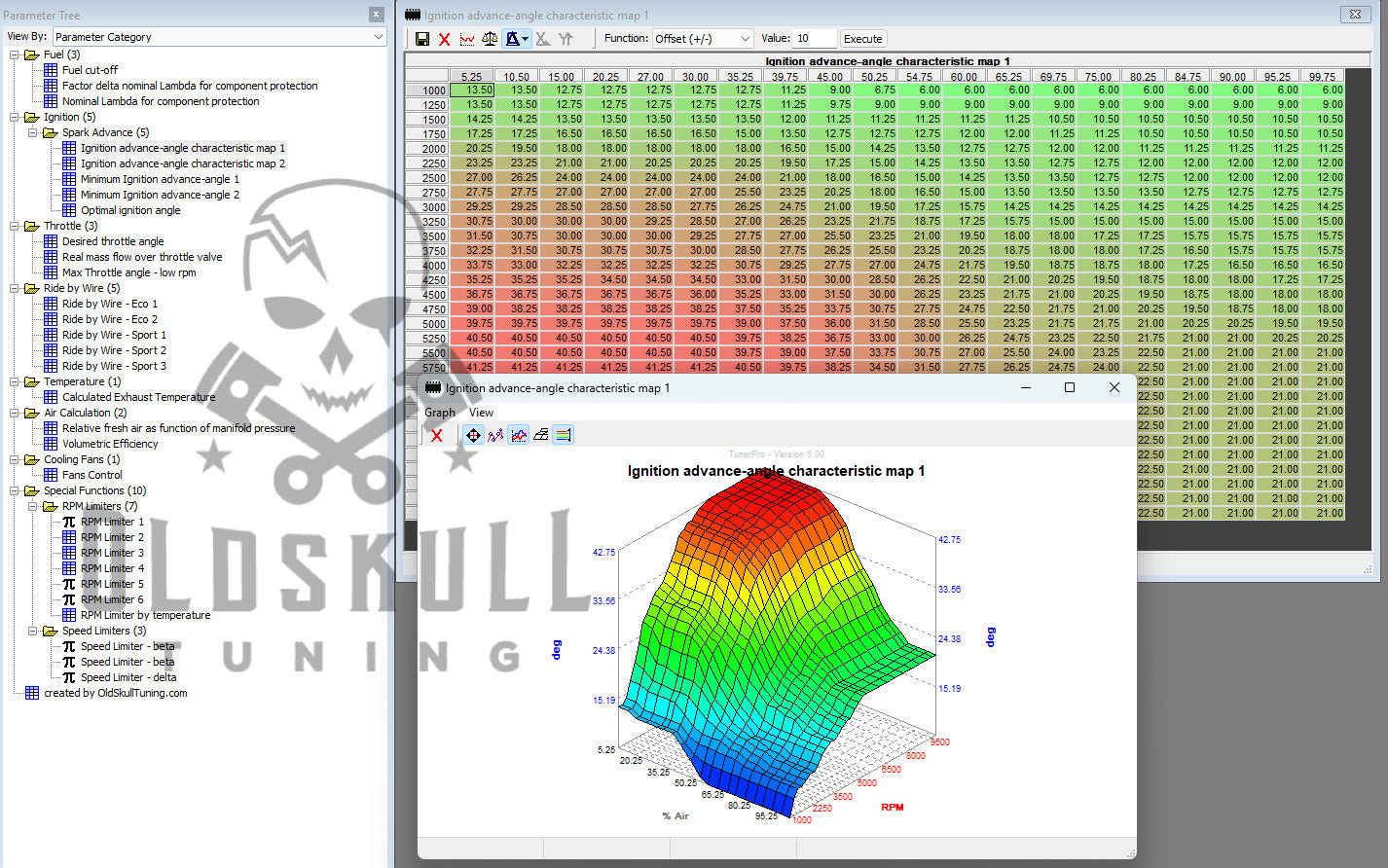Image resolution: width=1388 pixels, height=868 pixels.
Task: Save the map with the floppy disk icon
Action: click(x=421, y=39)
